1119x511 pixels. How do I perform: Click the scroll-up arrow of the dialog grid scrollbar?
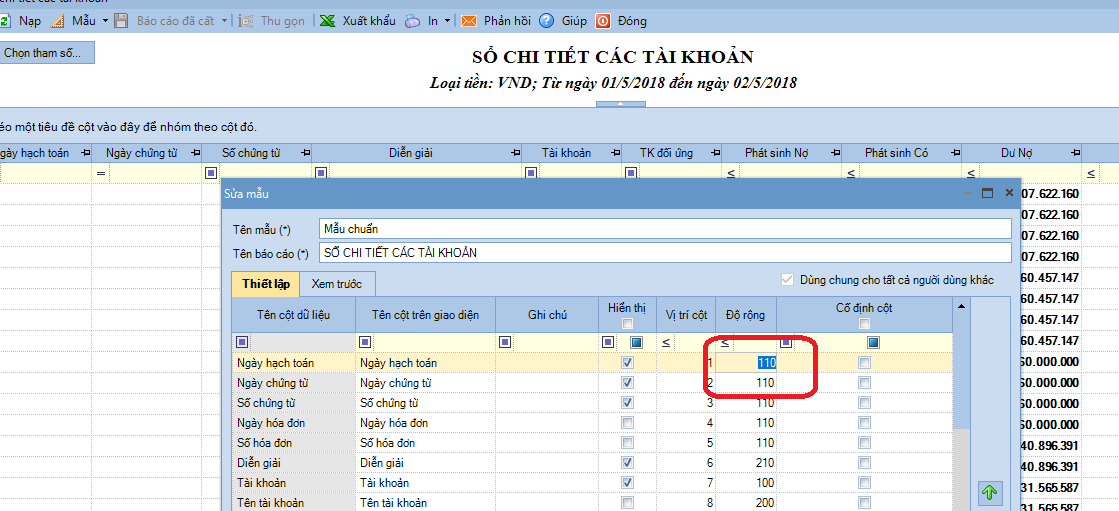coord(961,306)
